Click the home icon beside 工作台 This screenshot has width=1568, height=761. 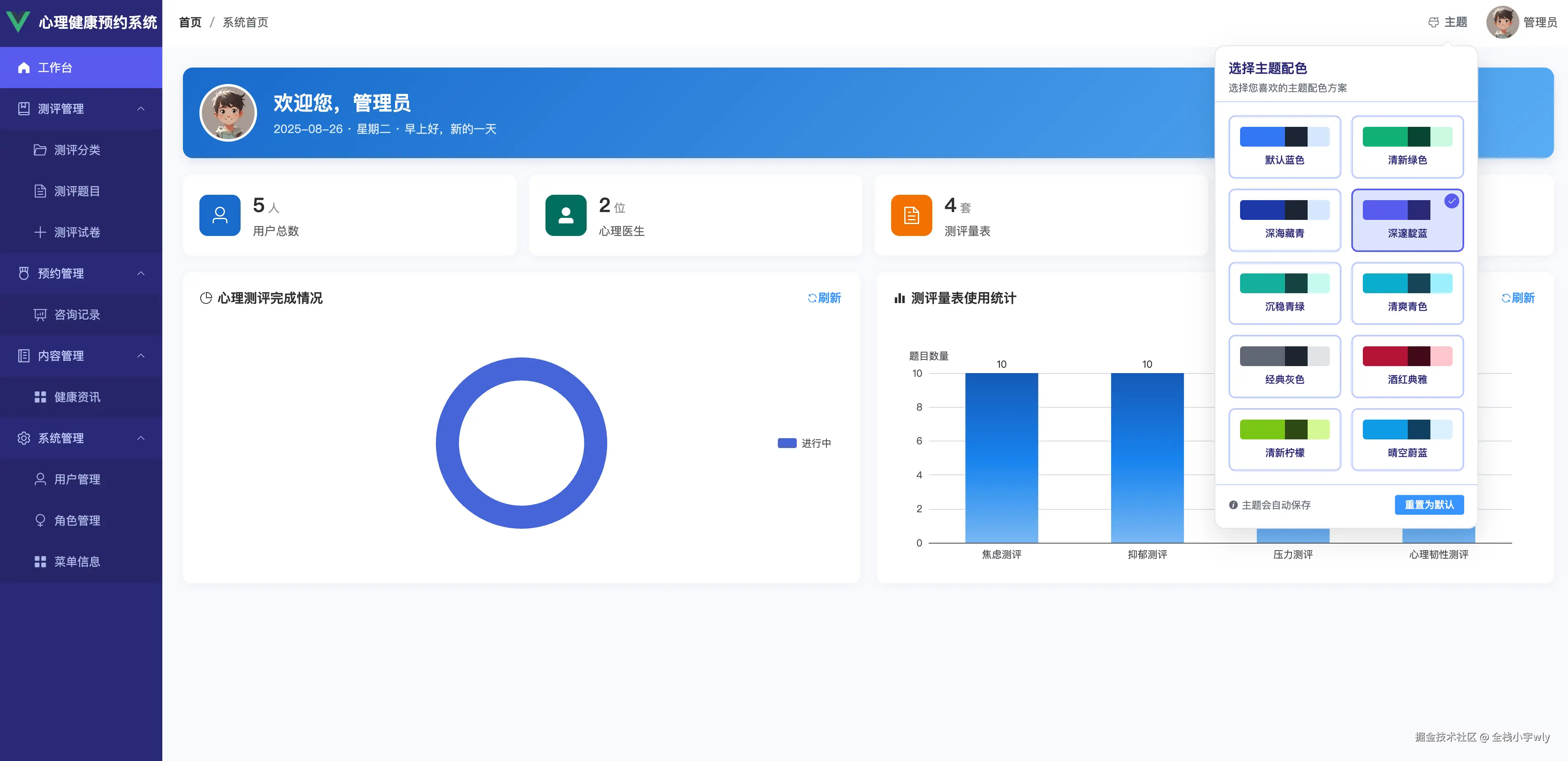tap(24, 68)
